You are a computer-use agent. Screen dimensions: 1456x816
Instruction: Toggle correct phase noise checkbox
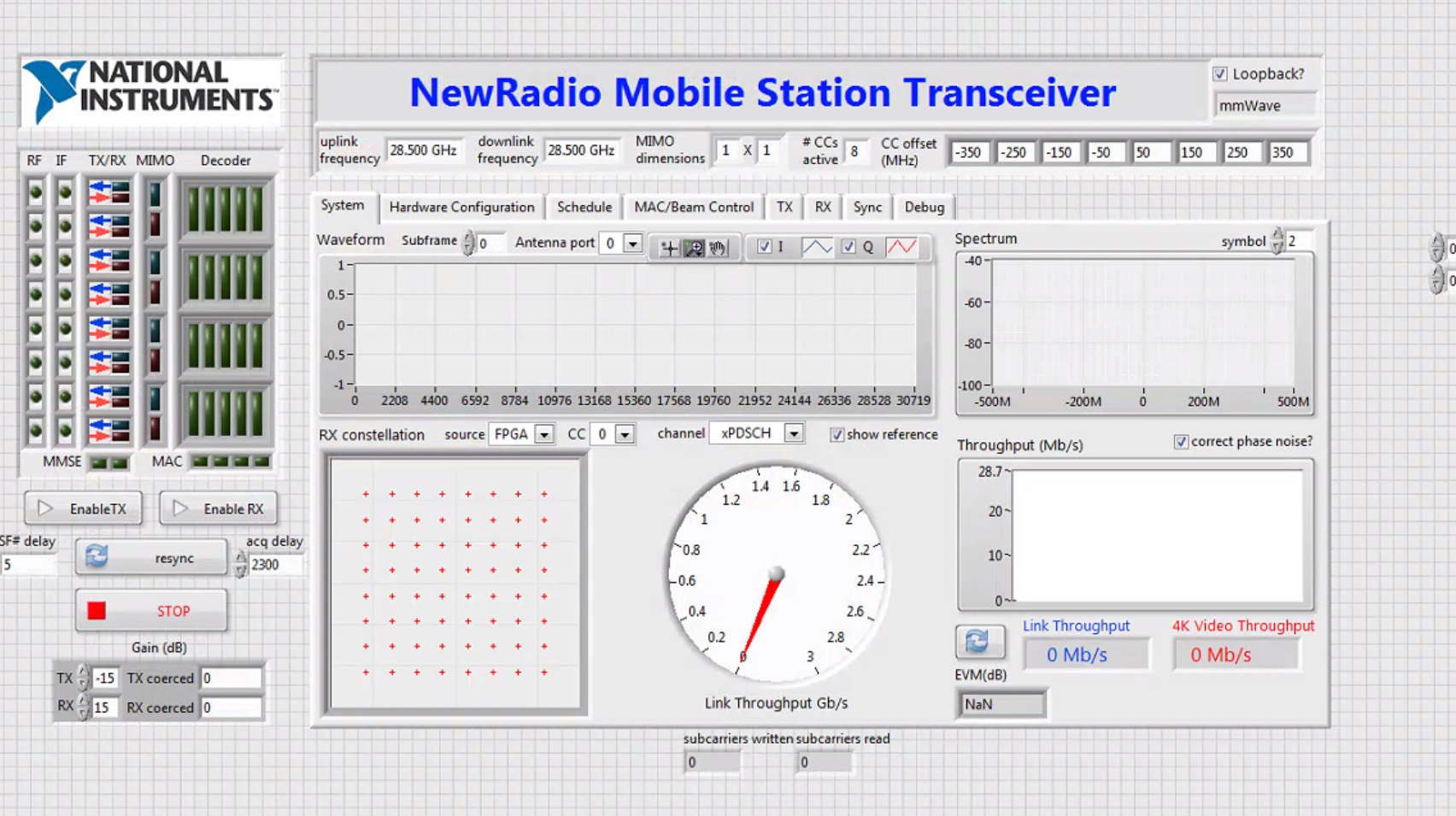1181,442
